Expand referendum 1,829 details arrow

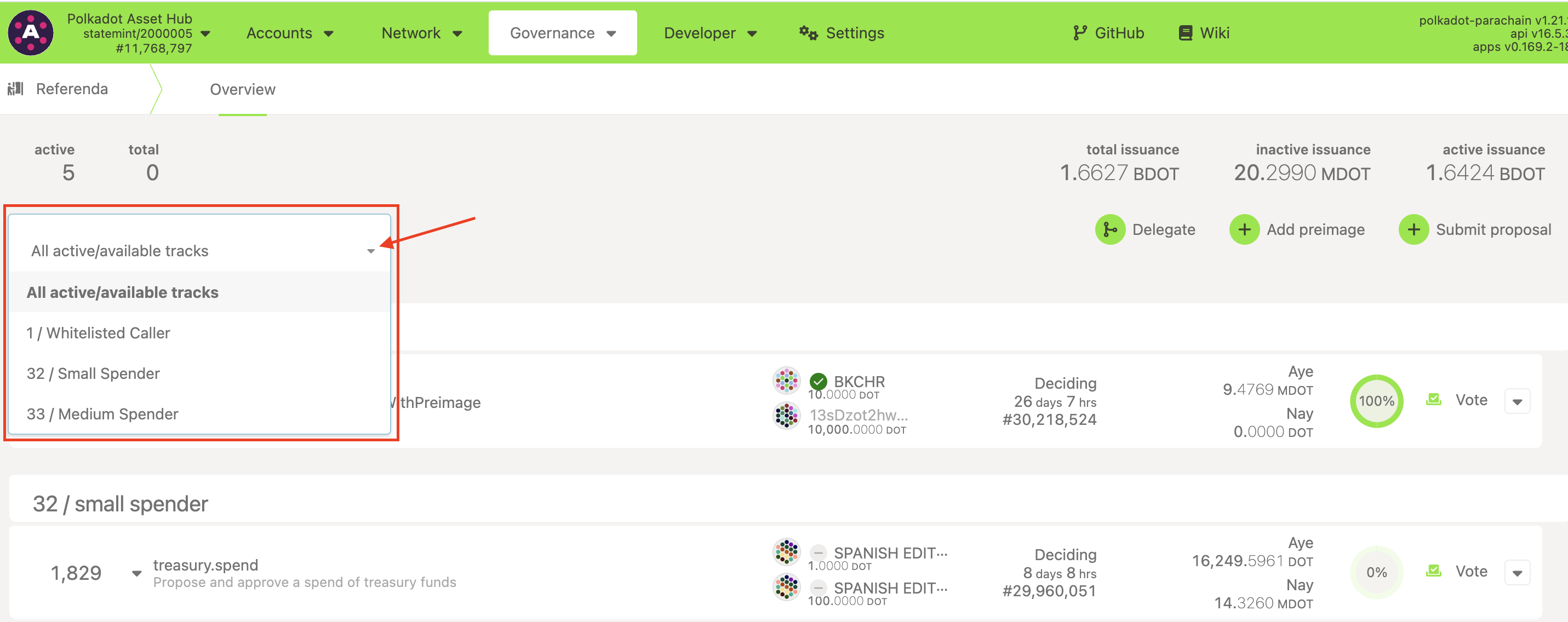[x=136, y=573]
